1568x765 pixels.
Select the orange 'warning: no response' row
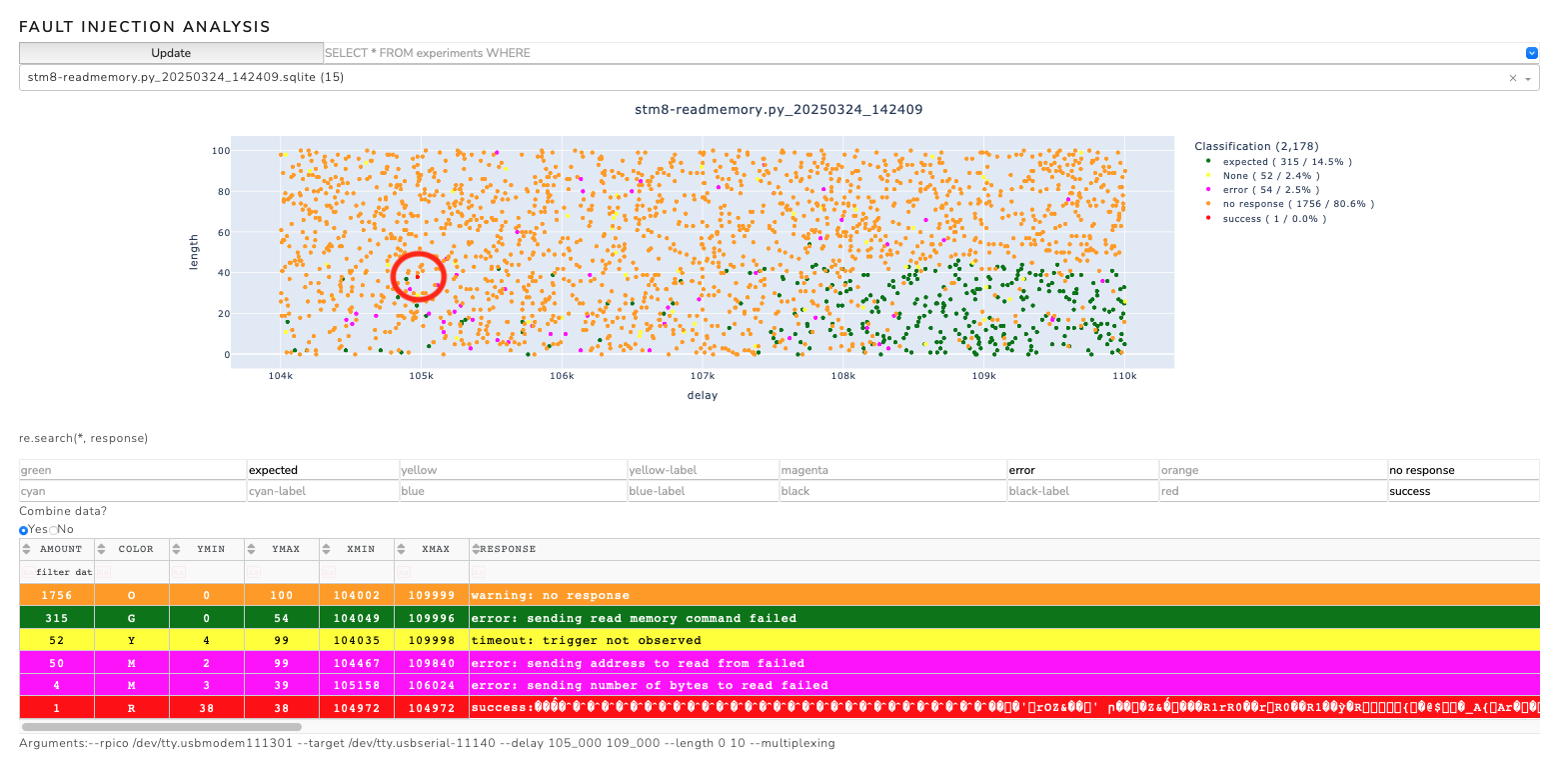click(x=780, y=595)
